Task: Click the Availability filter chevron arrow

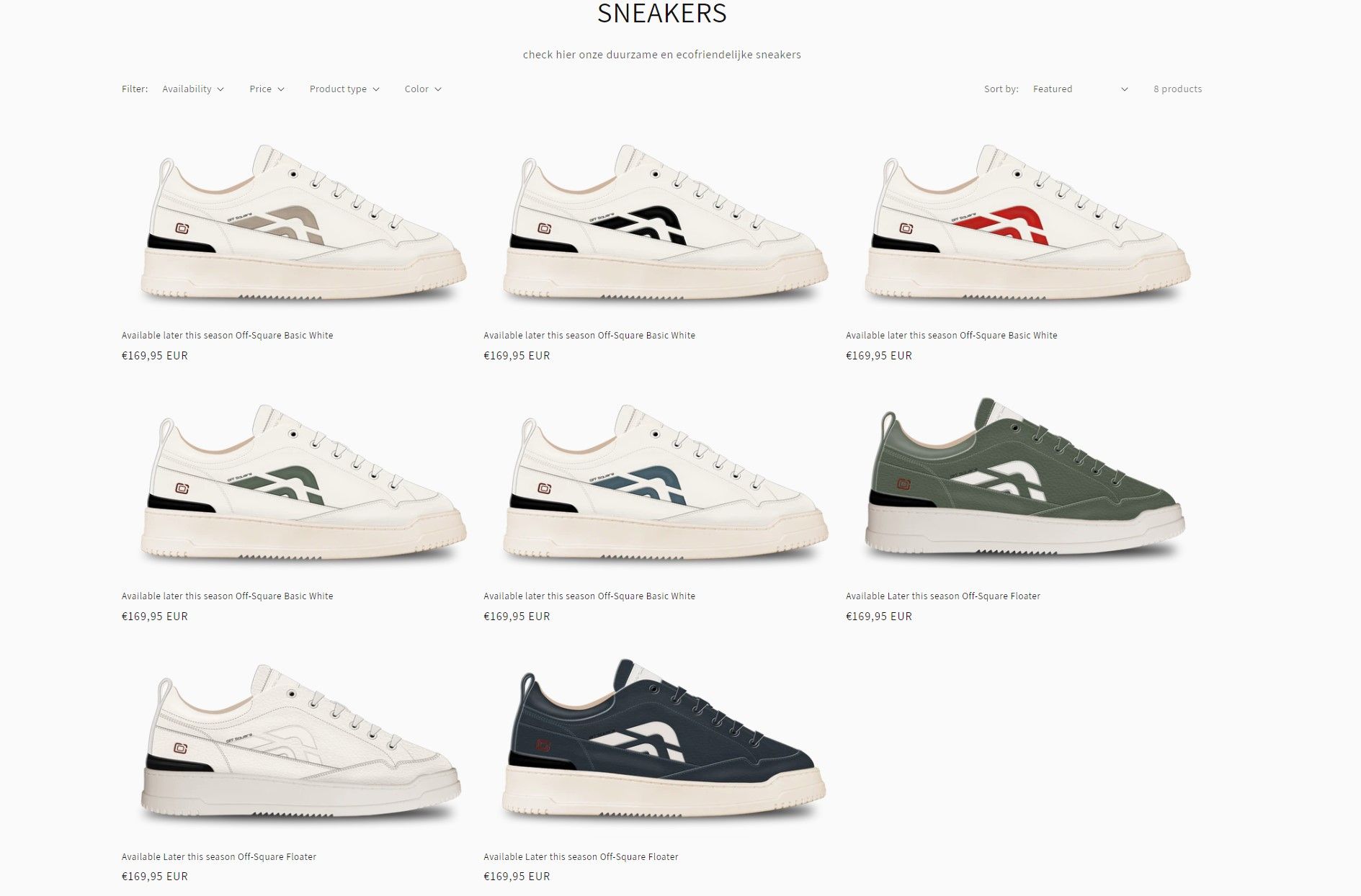Action: click(220, 89)
